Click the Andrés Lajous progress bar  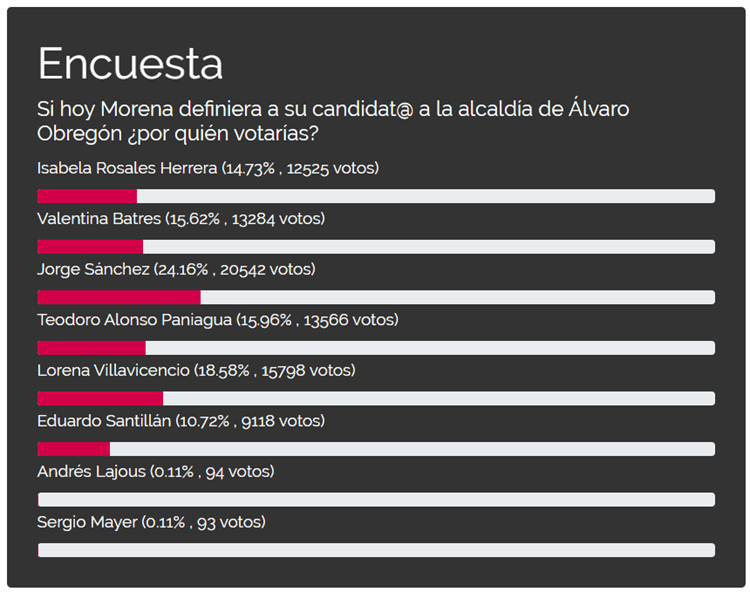[376, 499]
